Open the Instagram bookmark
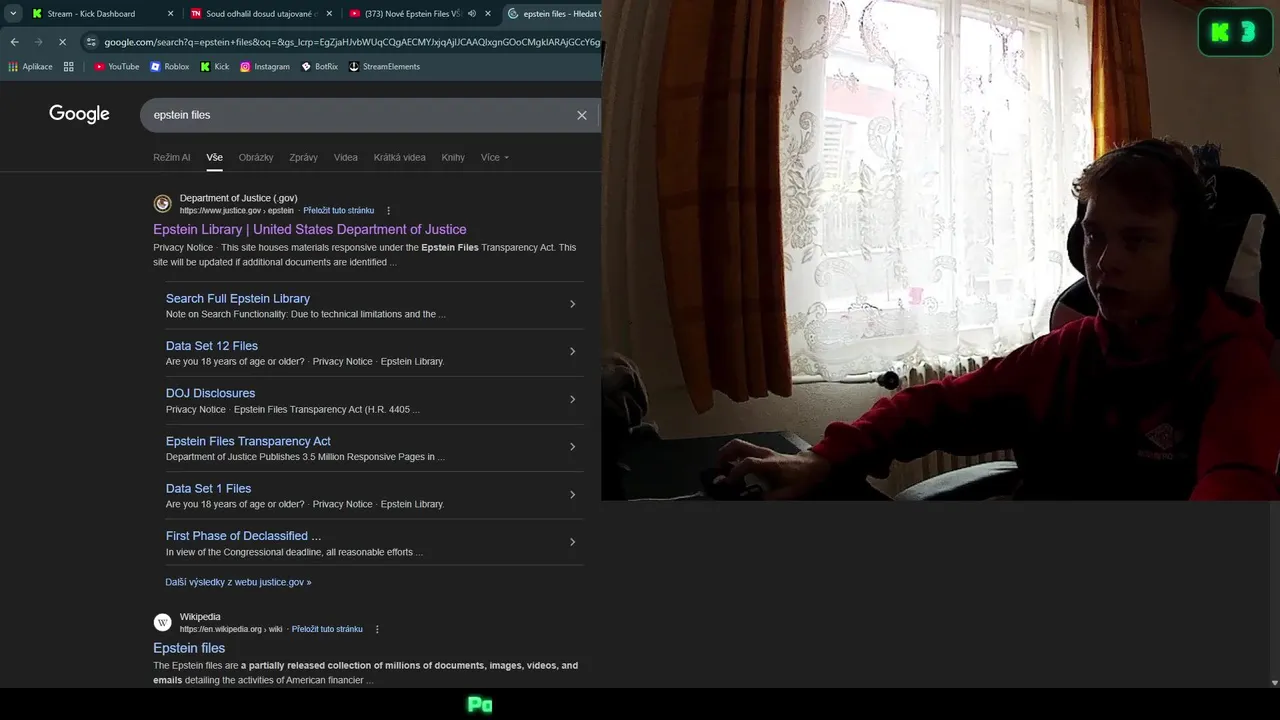 (x=265, y=67)
